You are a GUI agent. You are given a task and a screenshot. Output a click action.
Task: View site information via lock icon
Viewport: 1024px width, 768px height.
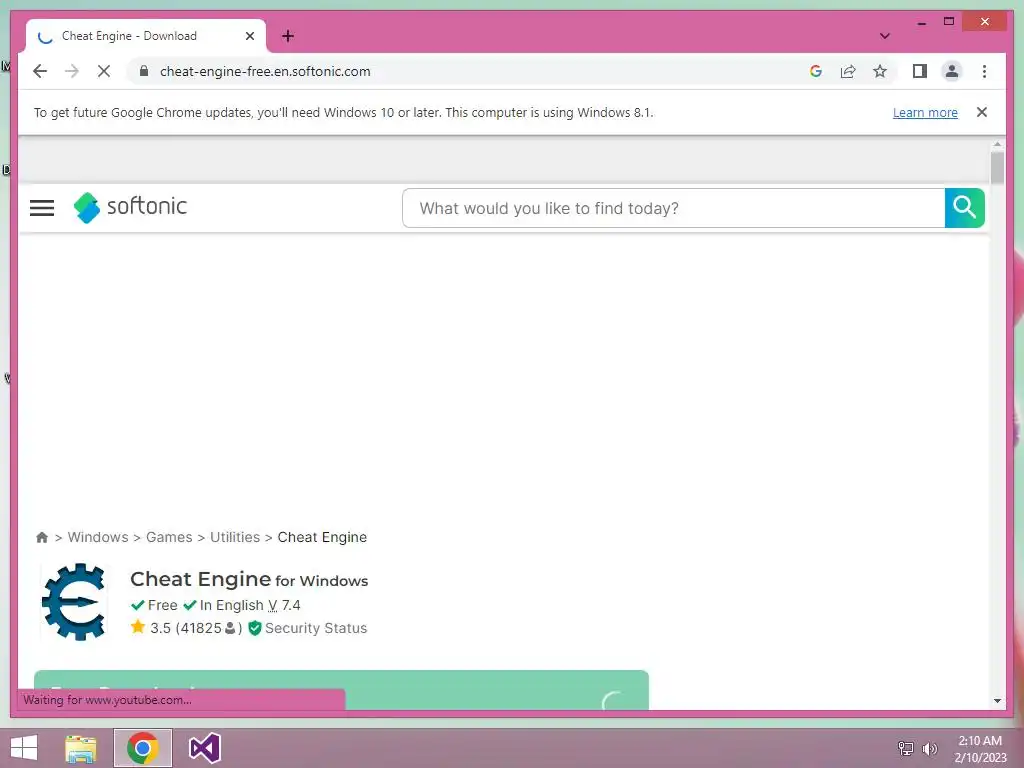pos(144,71)
